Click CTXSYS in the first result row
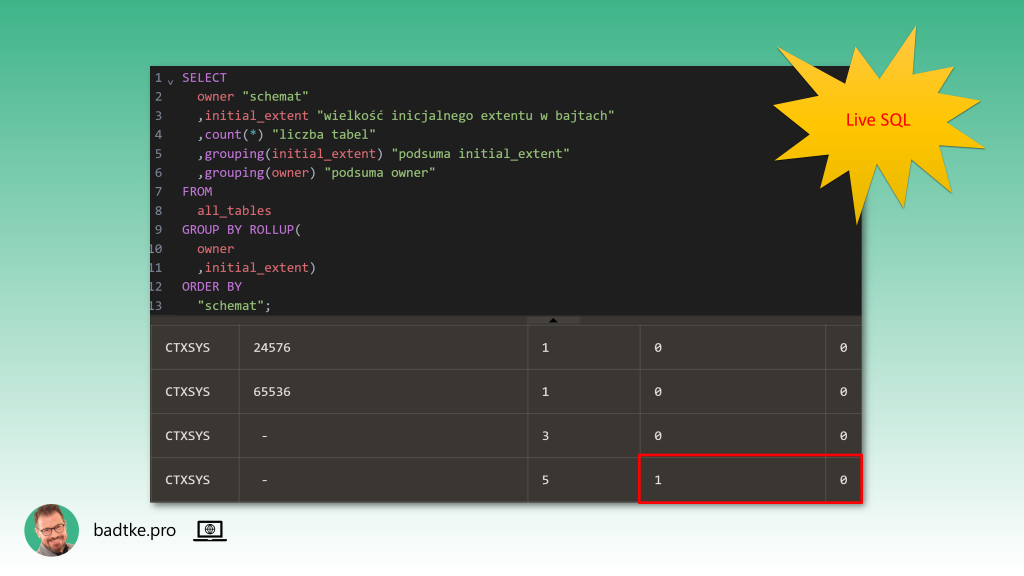This screenshot has width=1024, height=576. pos(188,348)
